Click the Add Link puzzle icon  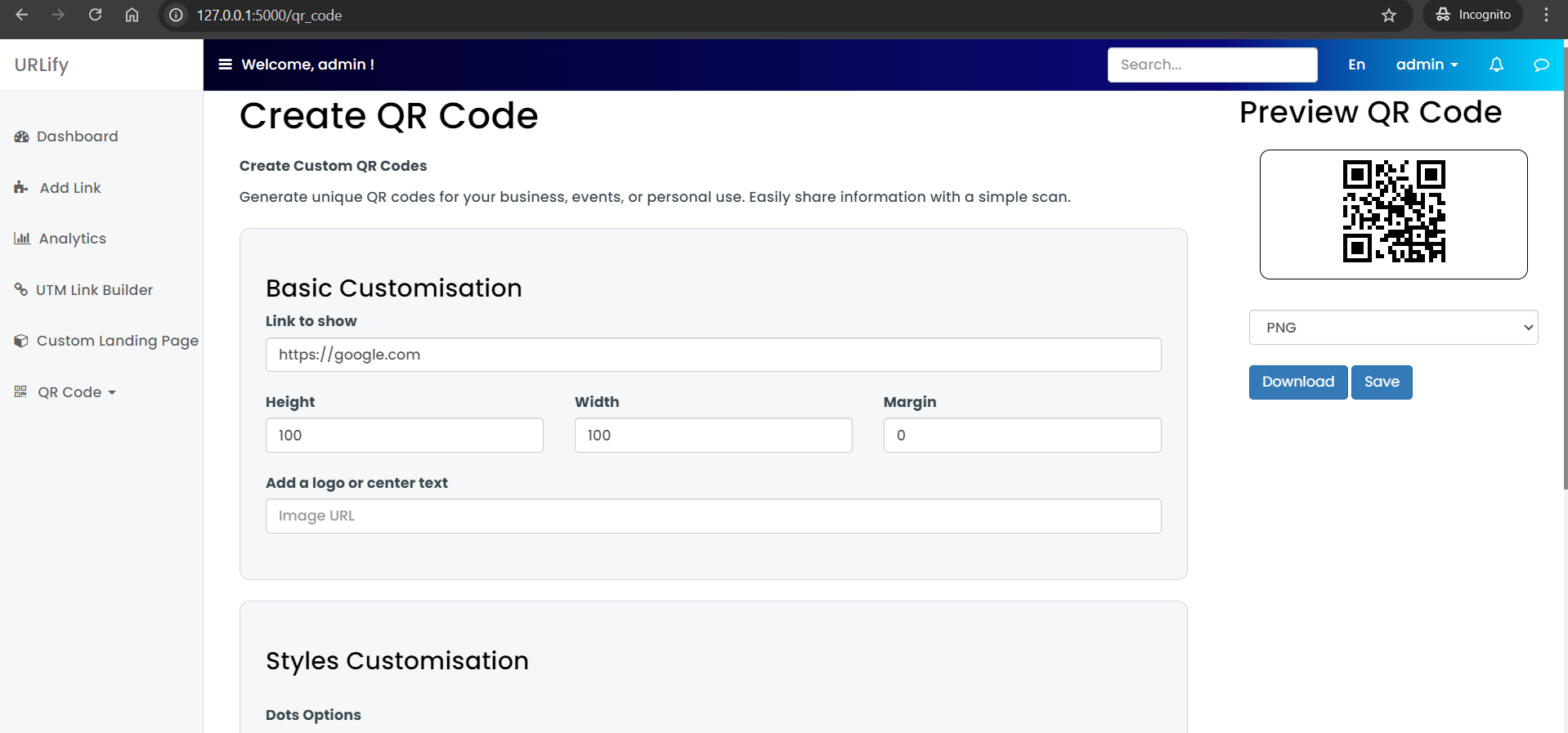(x=21, y=188)
